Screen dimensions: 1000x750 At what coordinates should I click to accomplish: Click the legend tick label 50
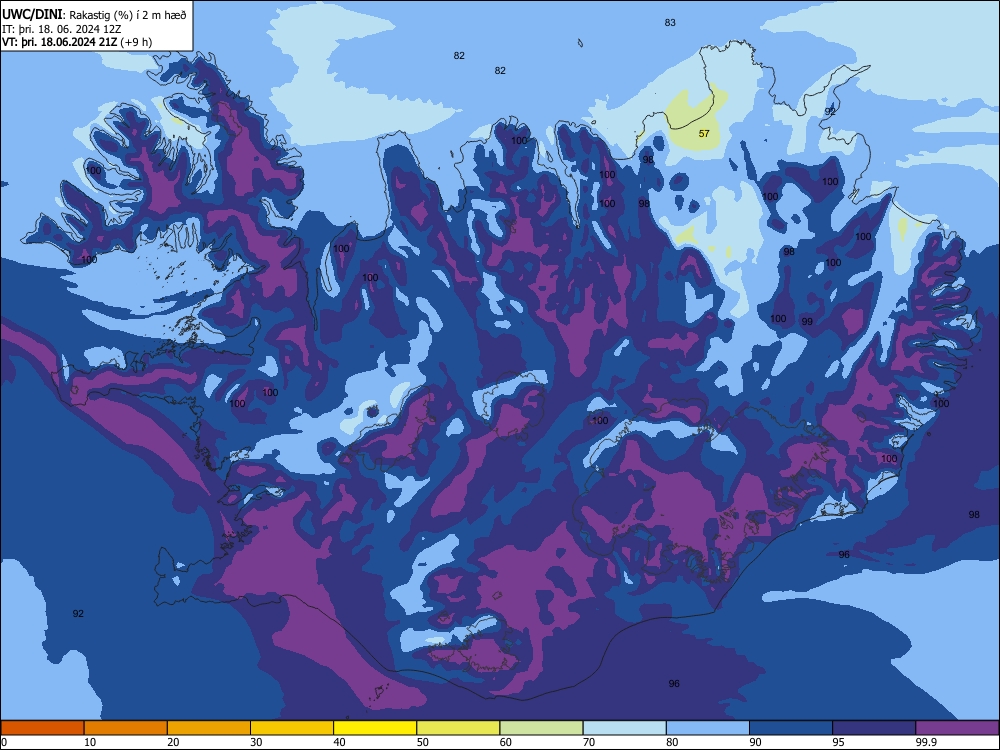pyautogui.click(x=423, y=742)
